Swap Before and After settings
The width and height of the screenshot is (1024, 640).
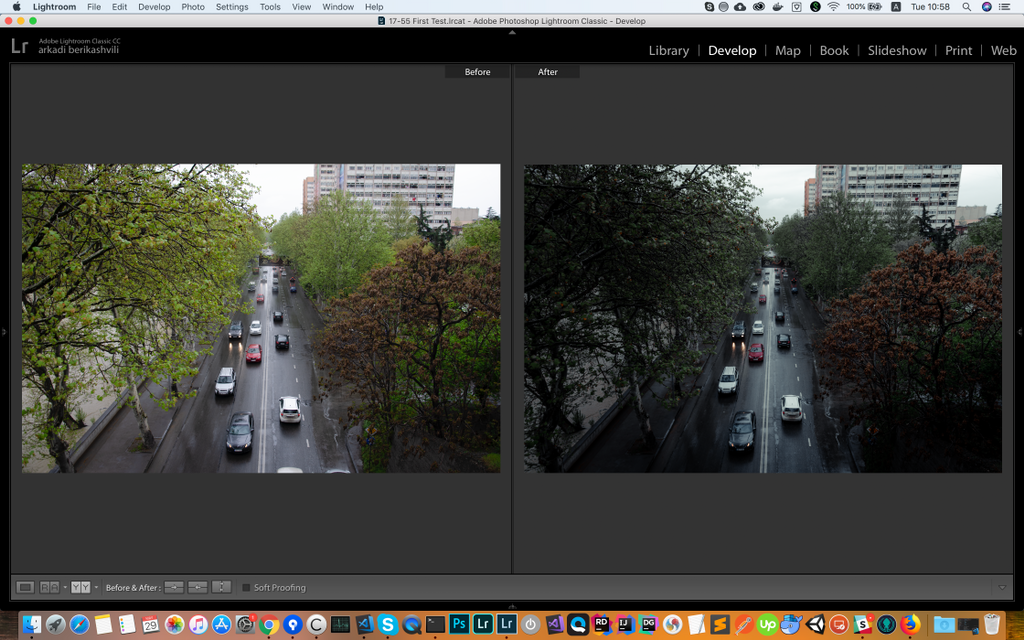(222, 587)
